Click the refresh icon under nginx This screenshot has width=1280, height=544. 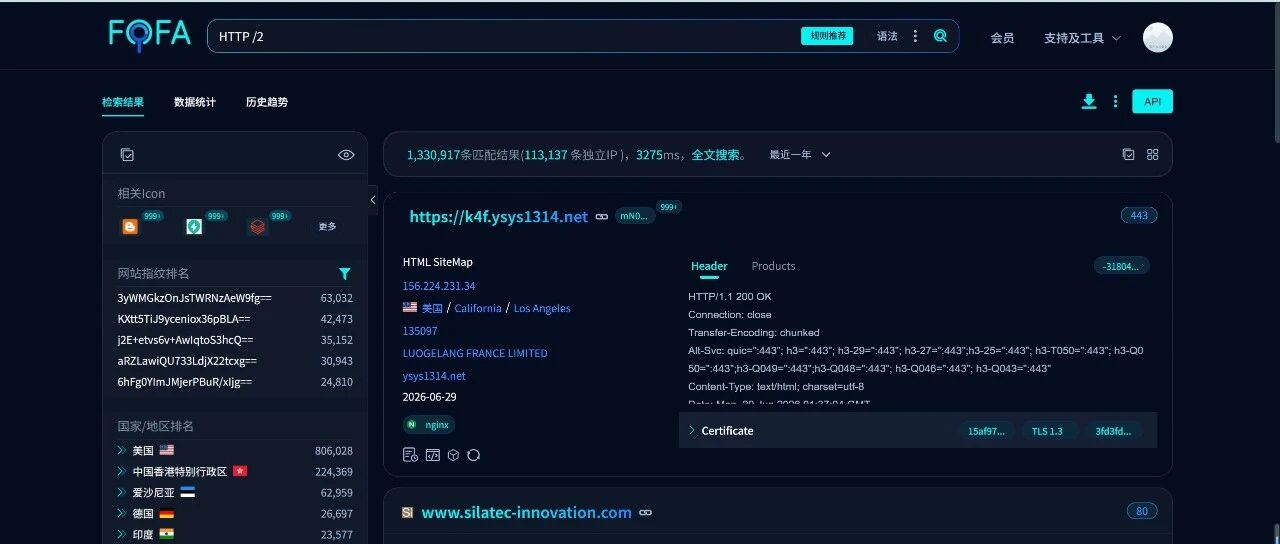coord(474,455)
